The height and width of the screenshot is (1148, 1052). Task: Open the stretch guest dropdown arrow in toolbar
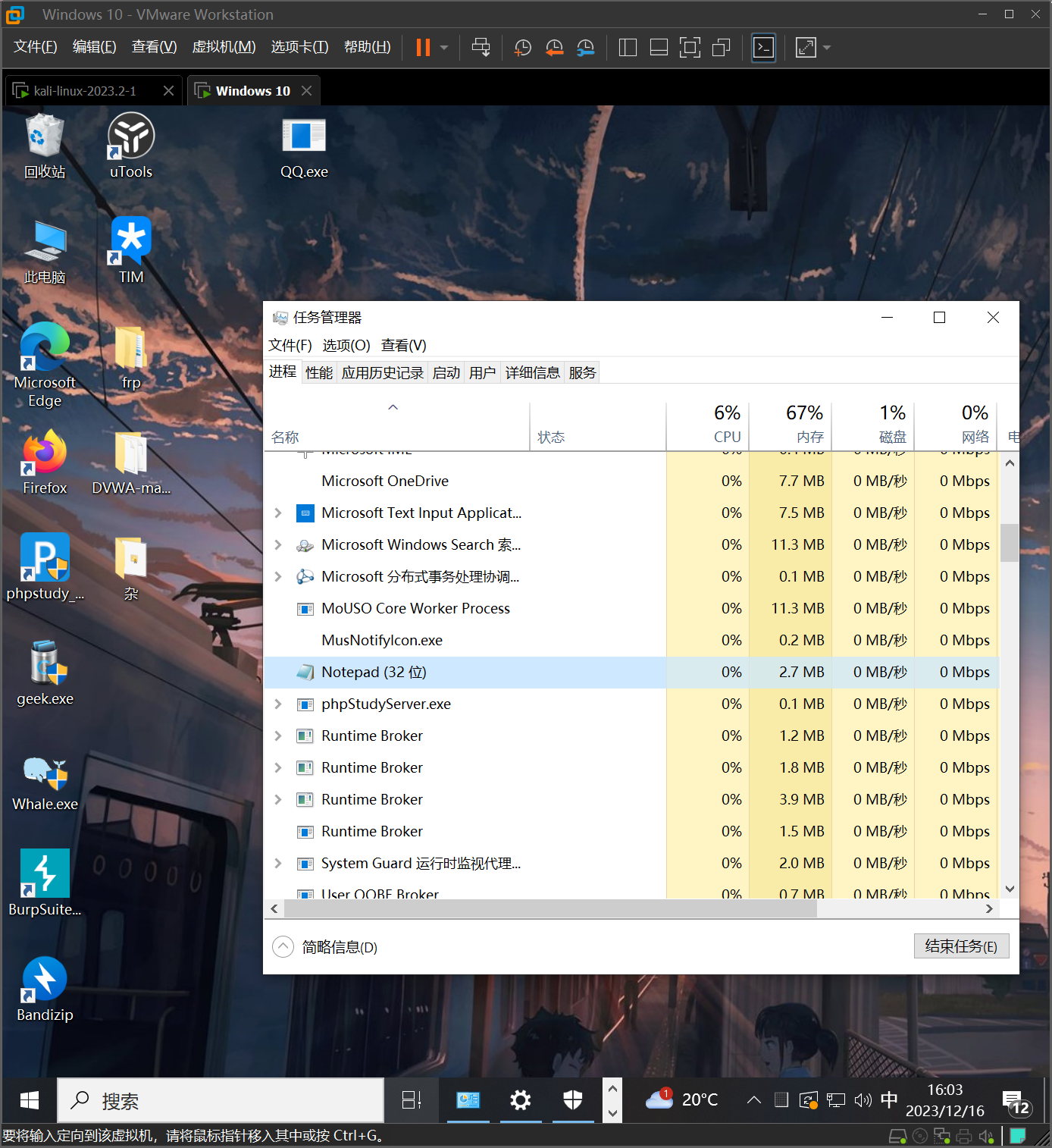(827, 48)
